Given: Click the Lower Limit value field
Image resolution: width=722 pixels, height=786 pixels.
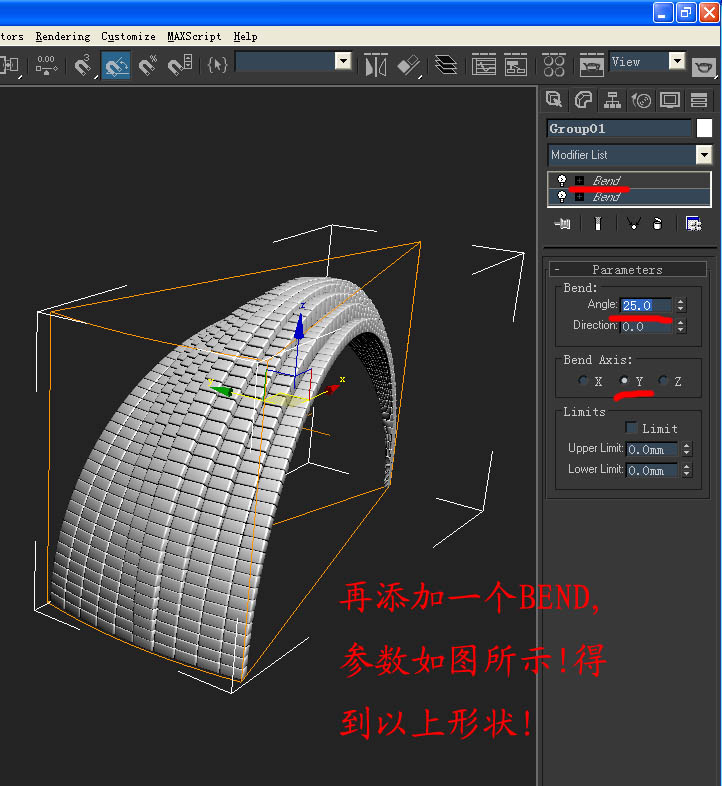Looking at the screenshot, I should (x=652, y=470).
